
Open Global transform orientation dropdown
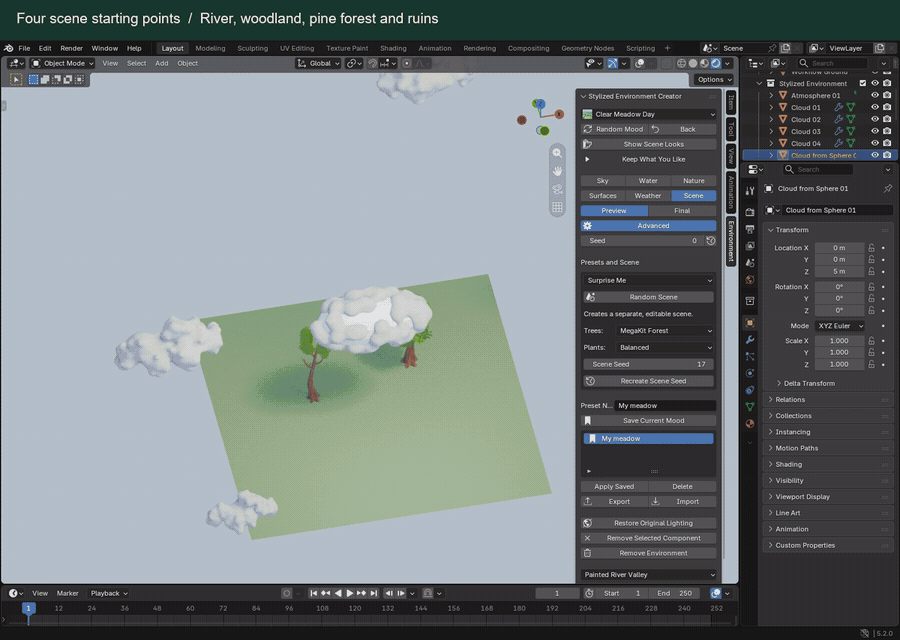click(319, 63)
